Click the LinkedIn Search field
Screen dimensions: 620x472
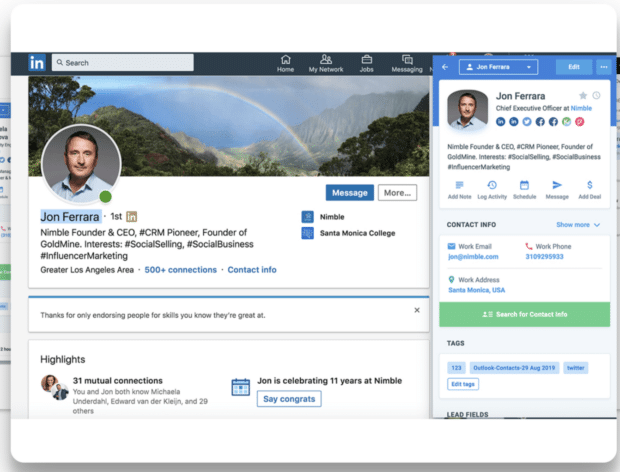coord(123,62)
